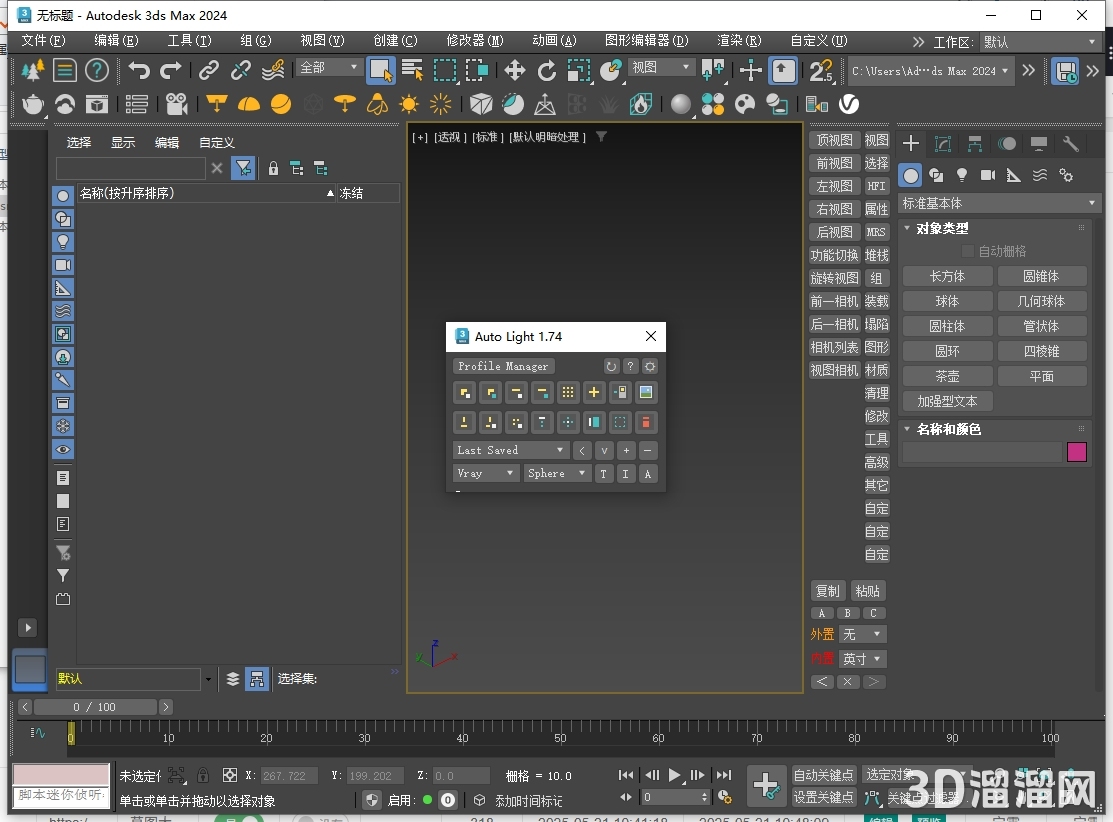Play the animation
Screen dimensions: 1113x822
click(674, 775)
